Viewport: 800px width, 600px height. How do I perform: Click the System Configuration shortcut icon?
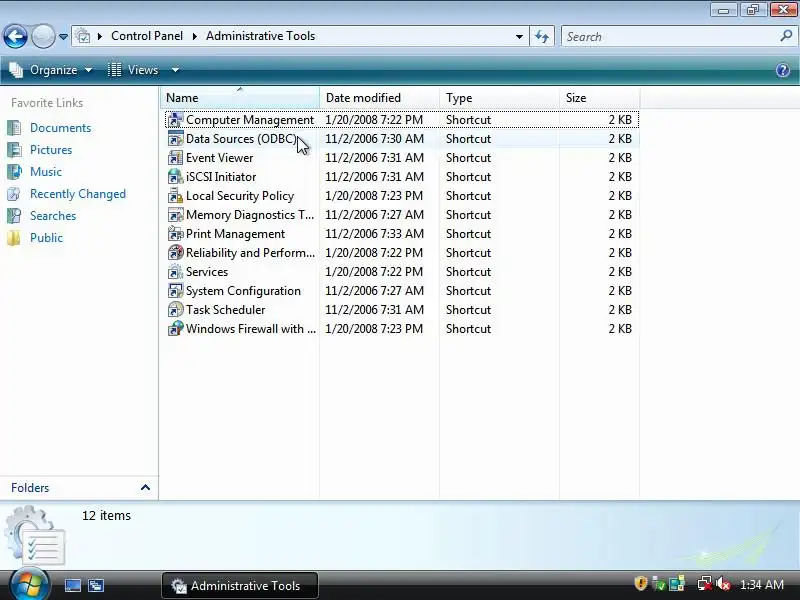pos(176,291)
